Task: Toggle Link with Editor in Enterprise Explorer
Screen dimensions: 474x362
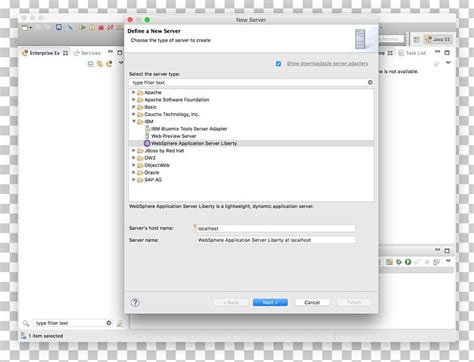Action: point(100,63)
